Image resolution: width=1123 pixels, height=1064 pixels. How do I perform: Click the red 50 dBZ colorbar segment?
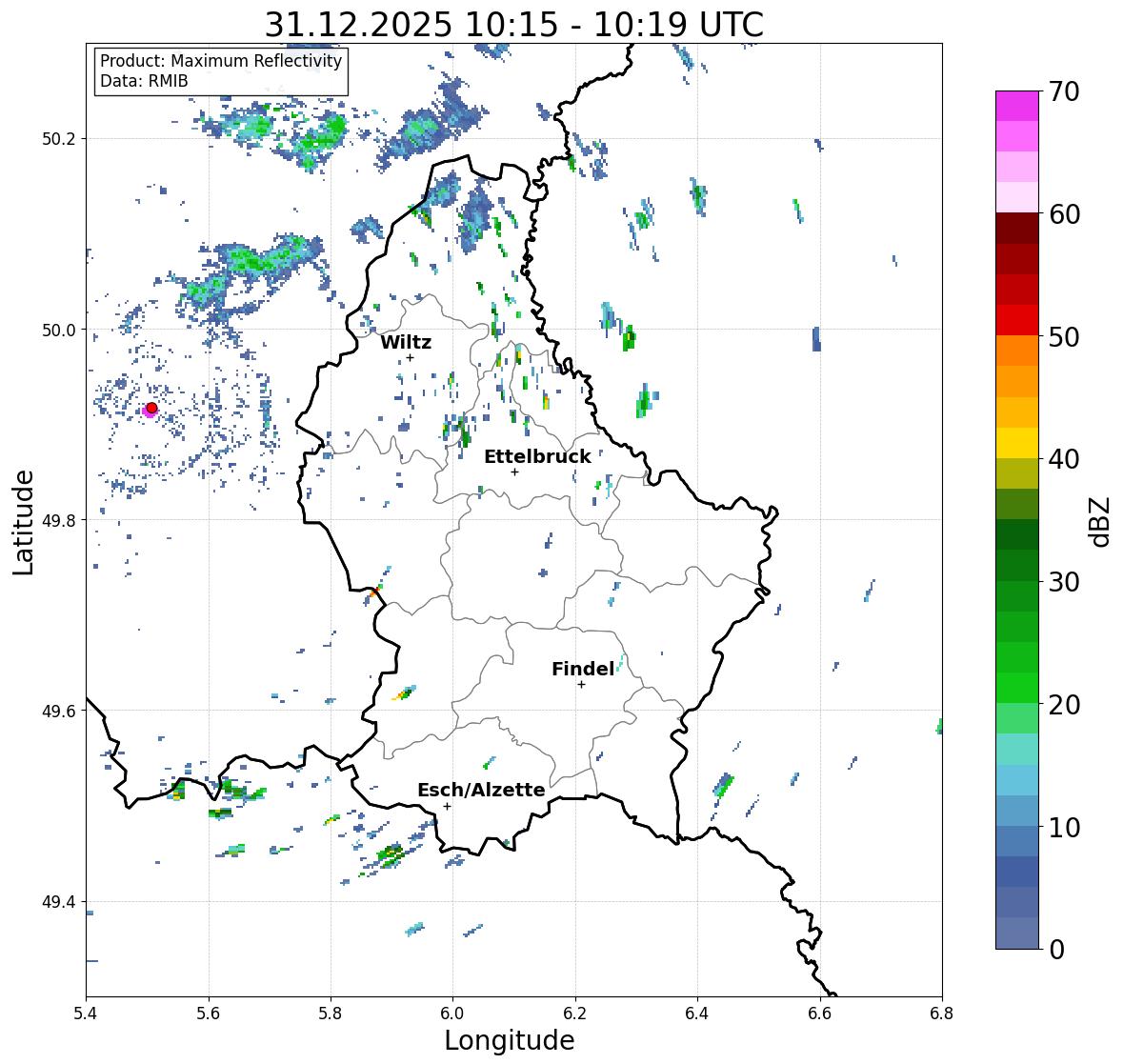[1017, 320]
